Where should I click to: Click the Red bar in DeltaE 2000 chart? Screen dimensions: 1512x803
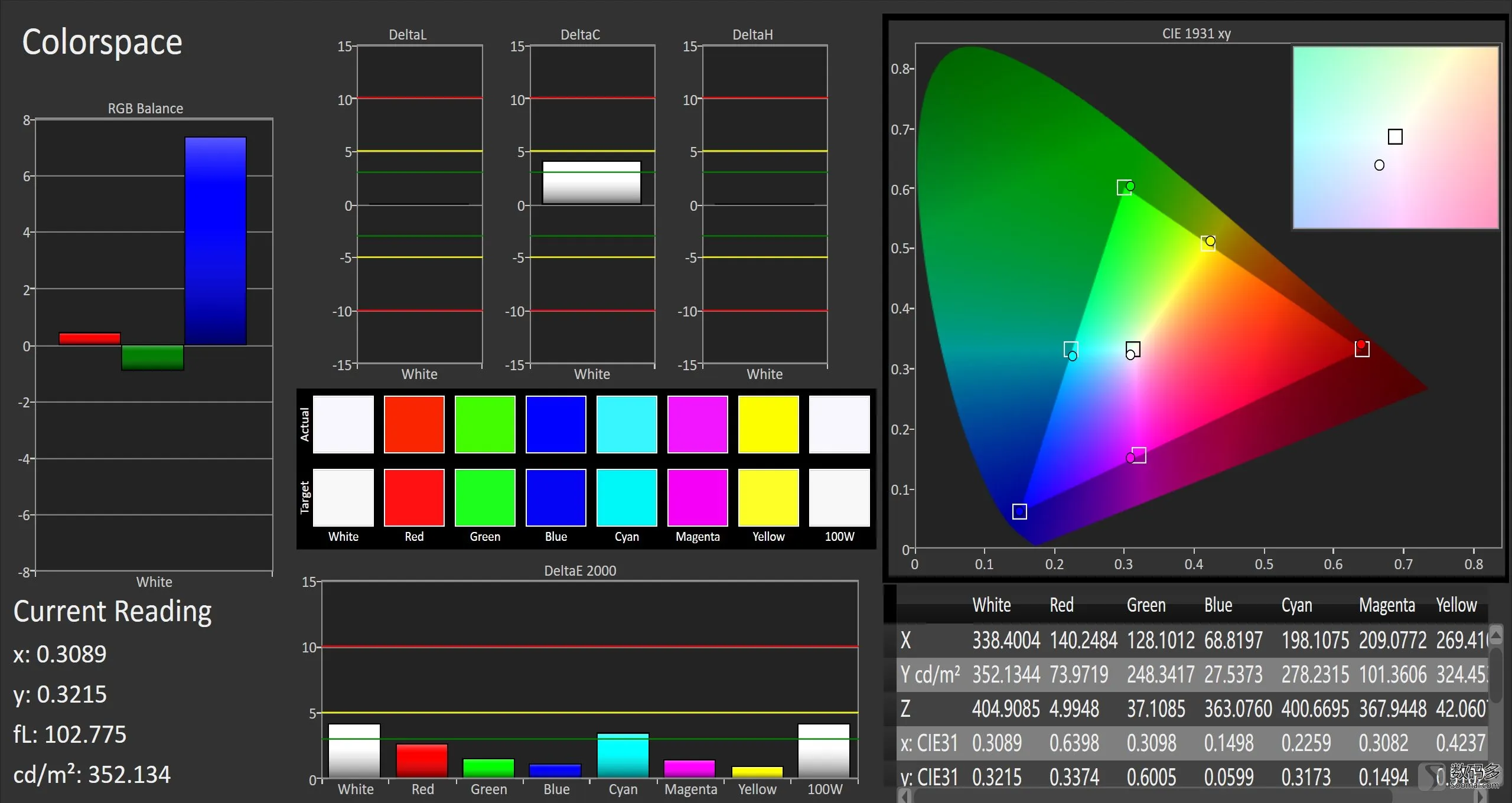pos(422,761)
